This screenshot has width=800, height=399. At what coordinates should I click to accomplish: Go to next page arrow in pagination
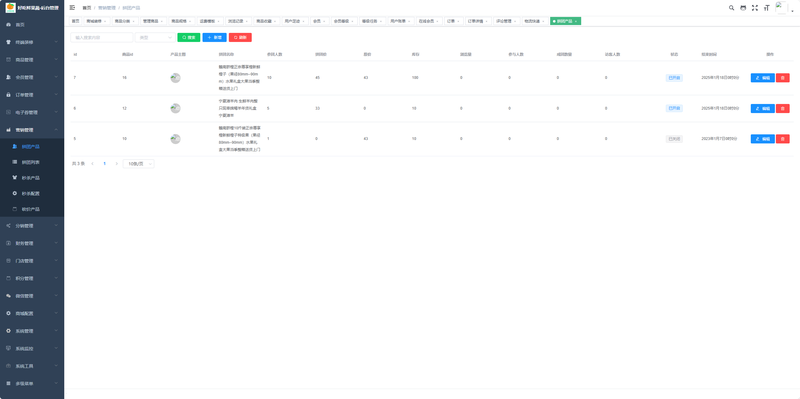[117, 164]
